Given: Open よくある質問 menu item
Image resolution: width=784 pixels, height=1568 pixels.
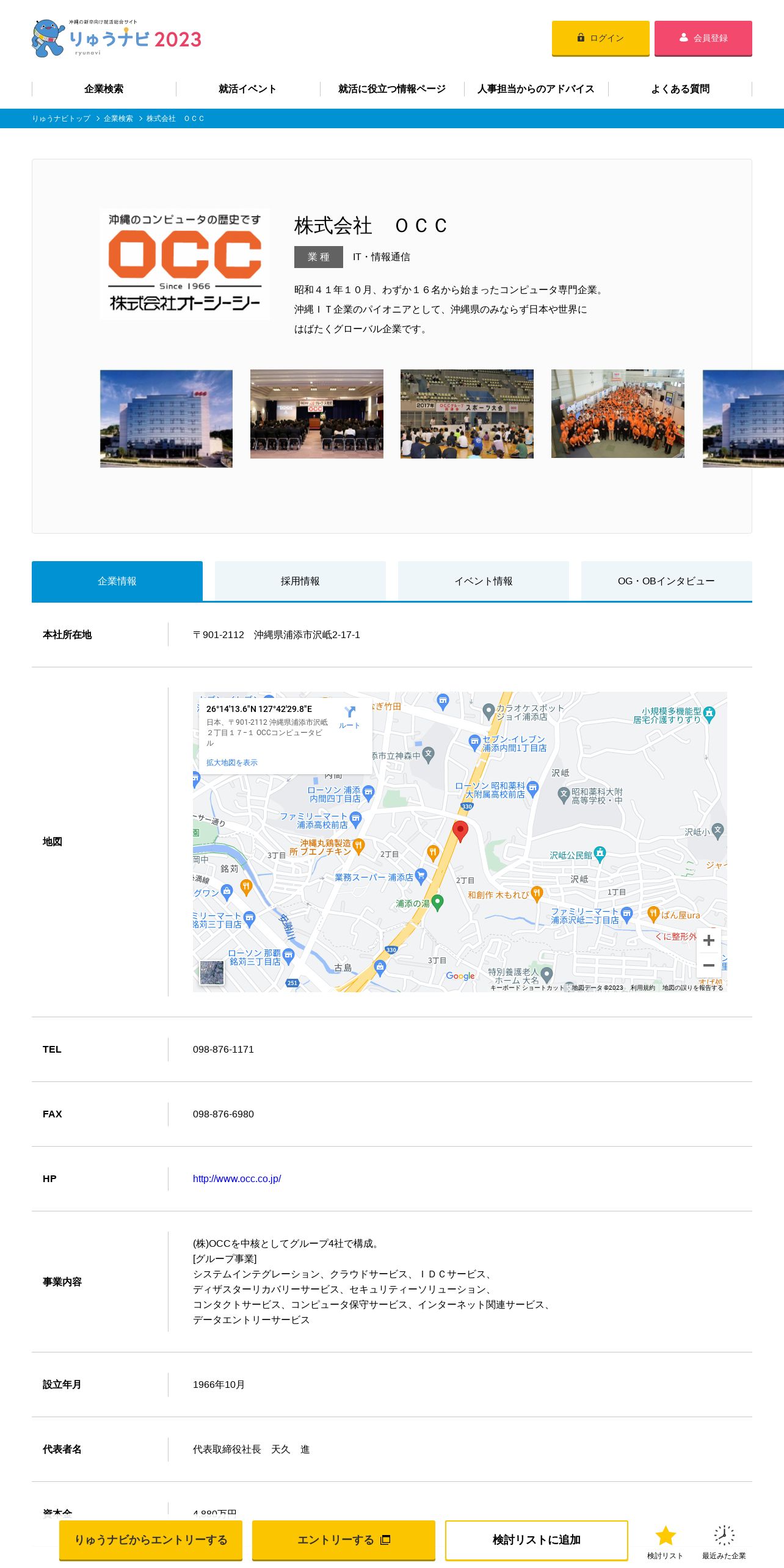Looking at the screenshot, I should click(680, 89).
